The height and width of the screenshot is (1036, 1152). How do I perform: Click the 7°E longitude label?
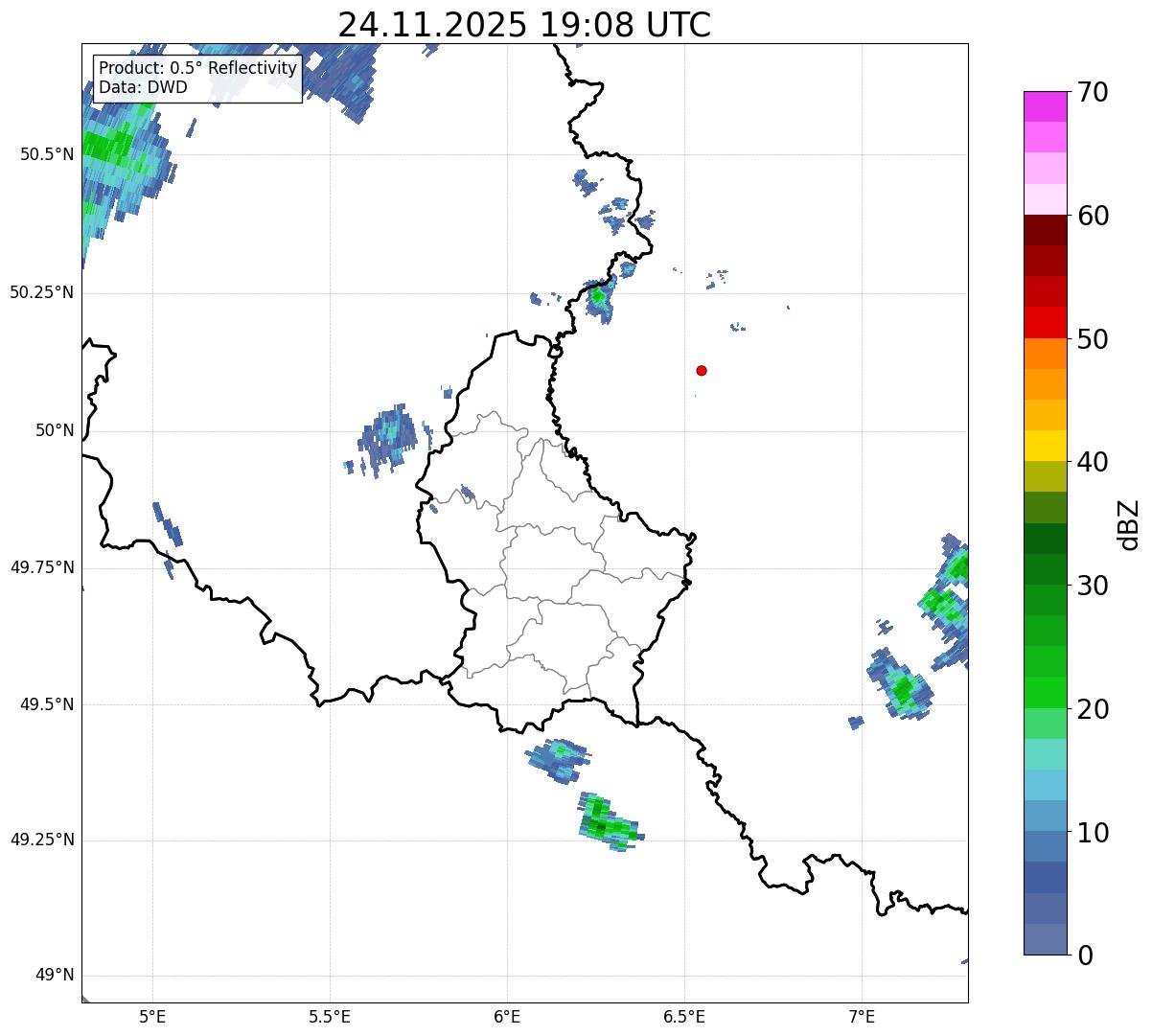[x=862, y=1016]
